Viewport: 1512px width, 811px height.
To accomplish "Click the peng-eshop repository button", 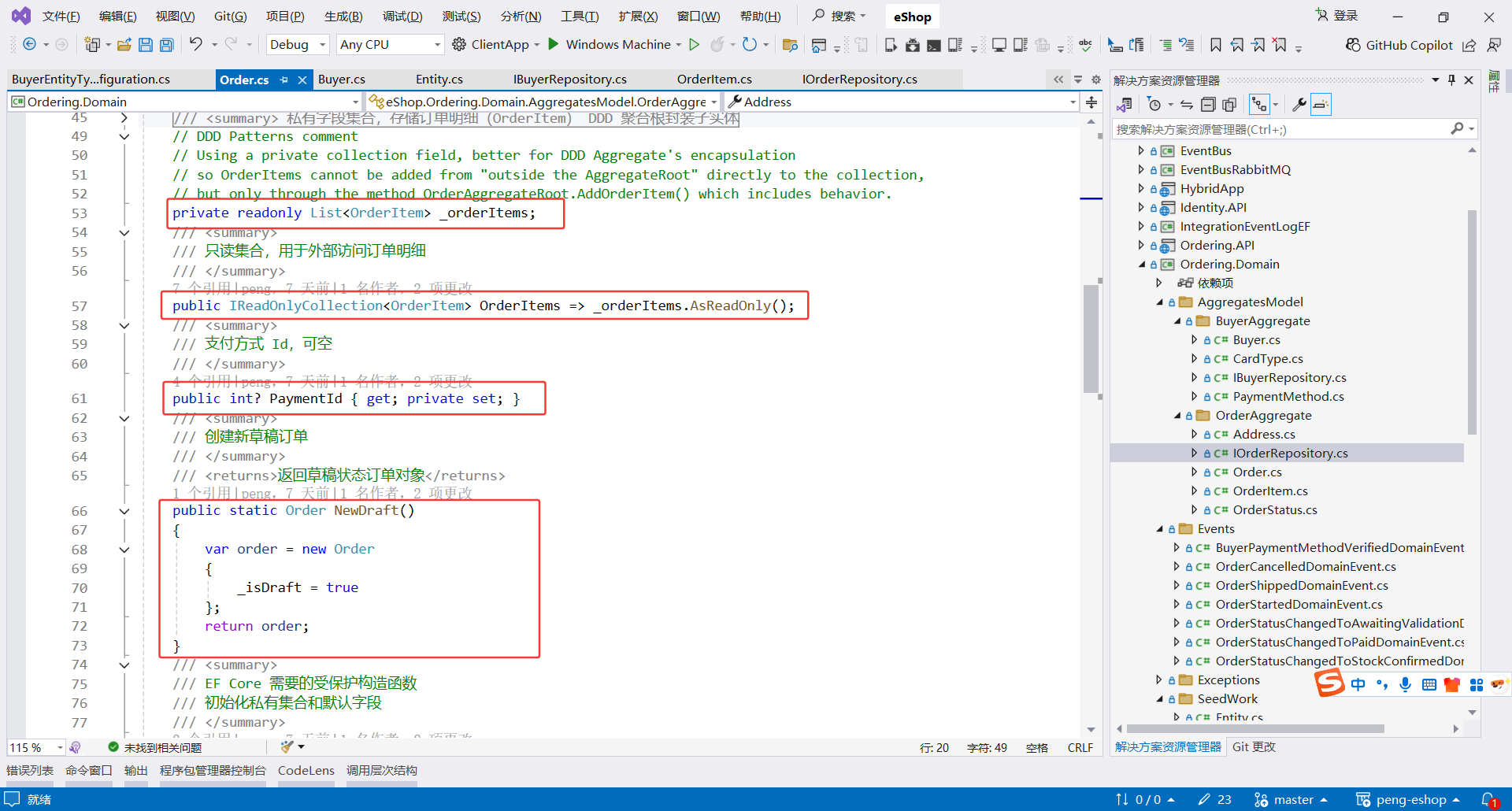I will 1408,800.
